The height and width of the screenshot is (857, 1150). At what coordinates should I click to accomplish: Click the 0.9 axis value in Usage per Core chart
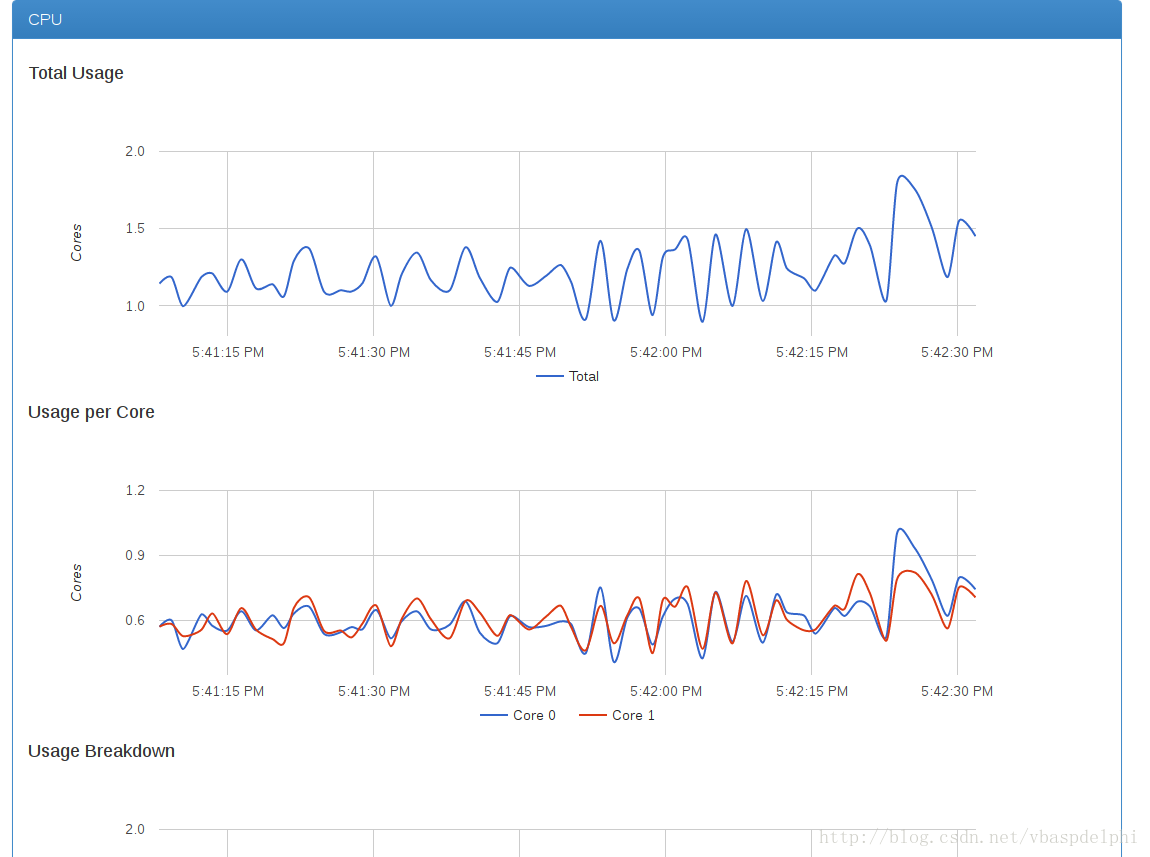point(135,556)
